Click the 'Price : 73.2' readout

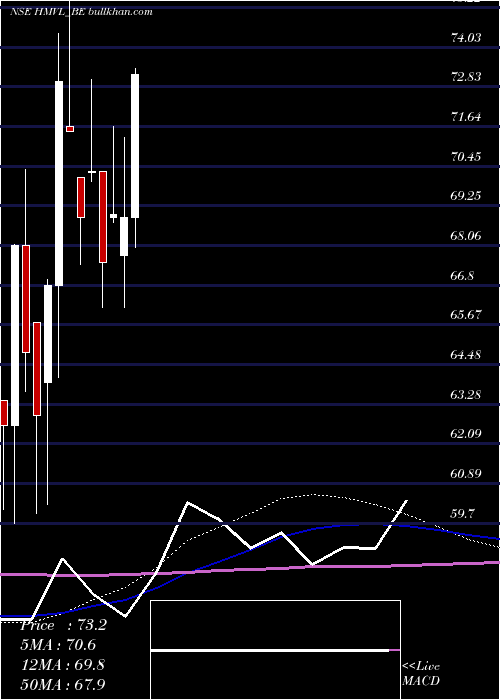pos(63,625)
